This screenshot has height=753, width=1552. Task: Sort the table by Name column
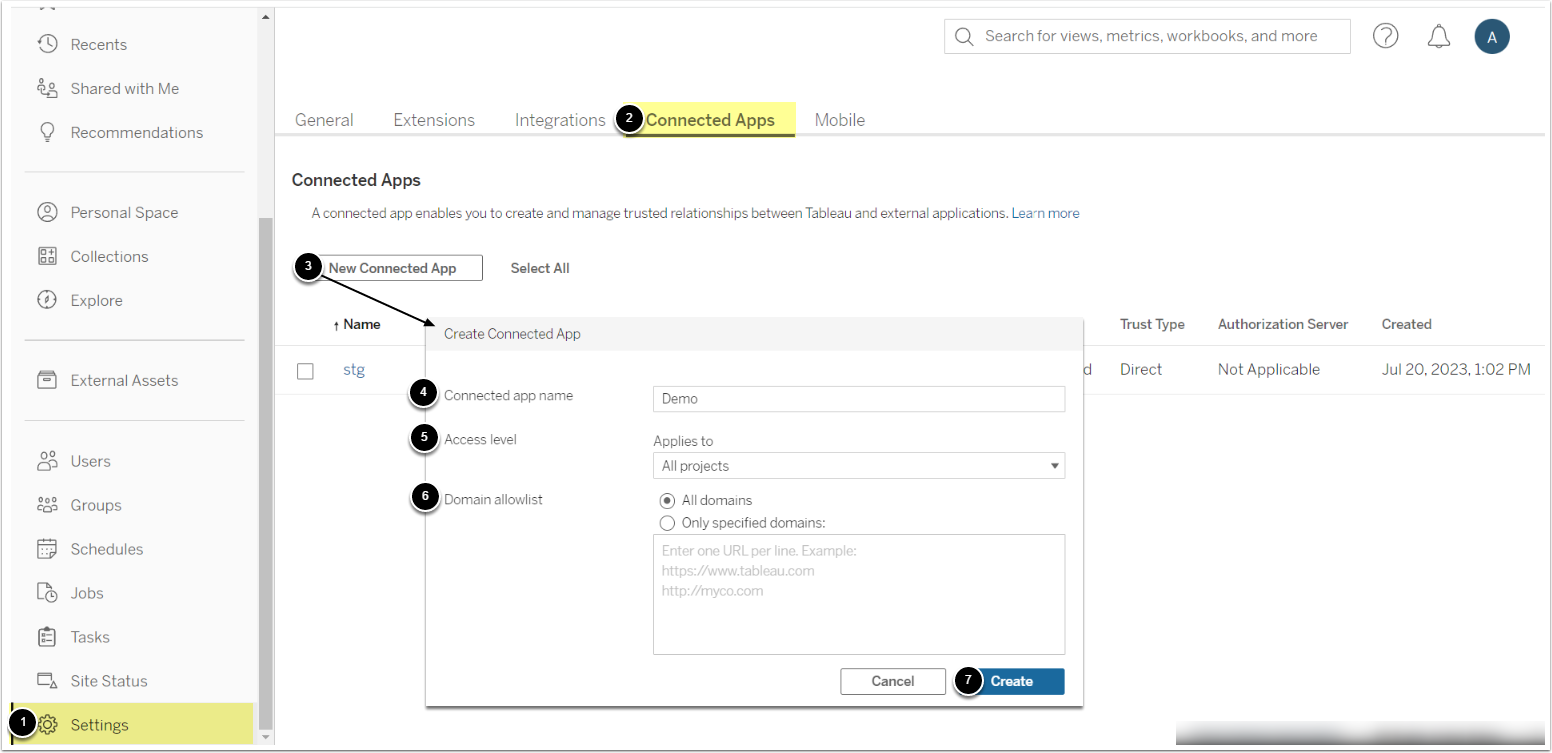tap(360, 324)
